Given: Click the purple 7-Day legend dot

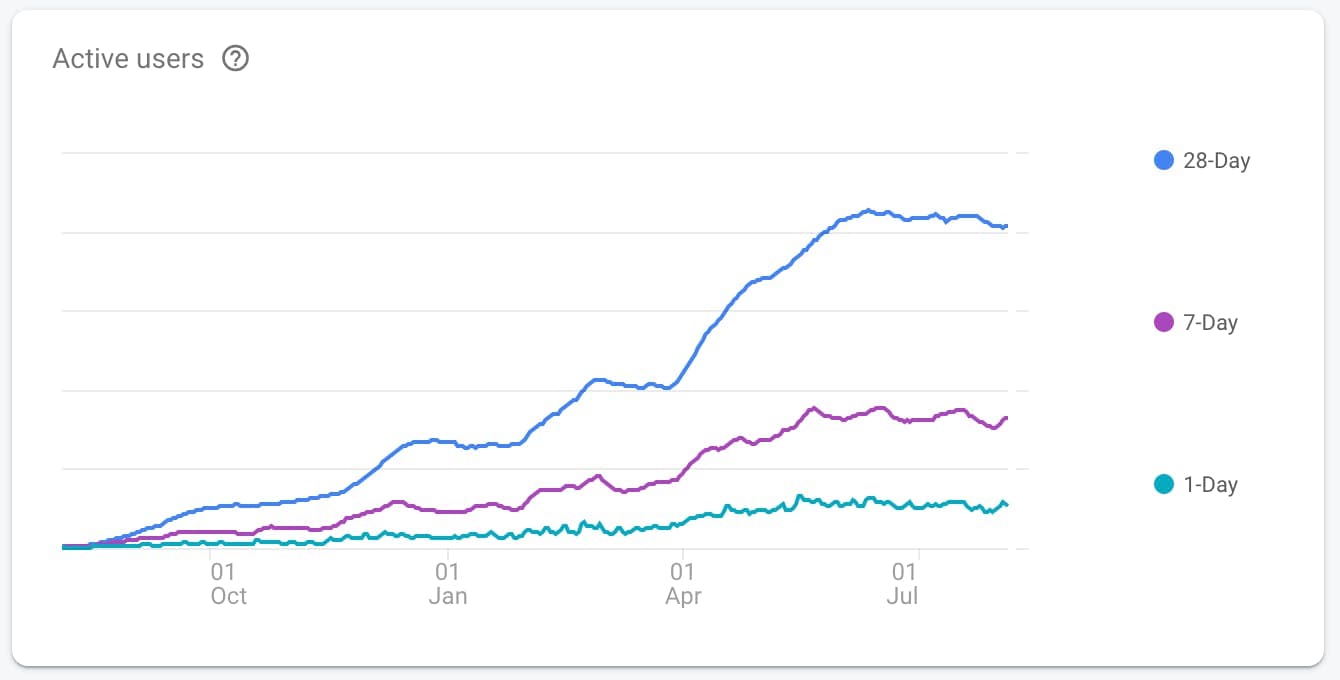Looking at the screenshot, I should tap(1163, 322).
